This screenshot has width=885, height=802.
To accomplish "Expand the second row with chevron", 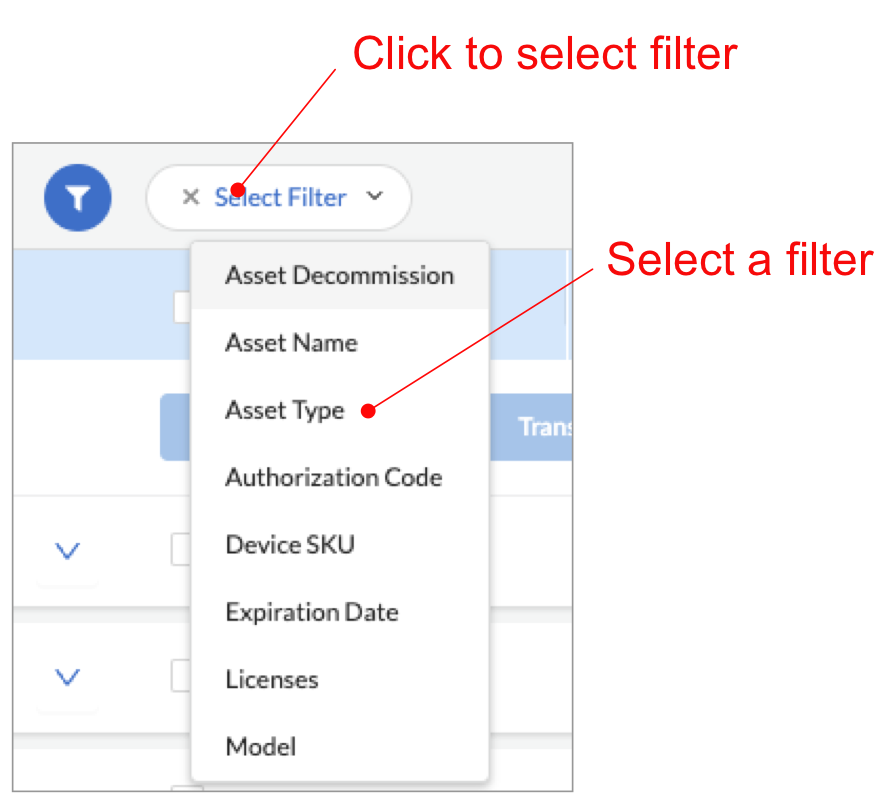I will pos(67,678).
